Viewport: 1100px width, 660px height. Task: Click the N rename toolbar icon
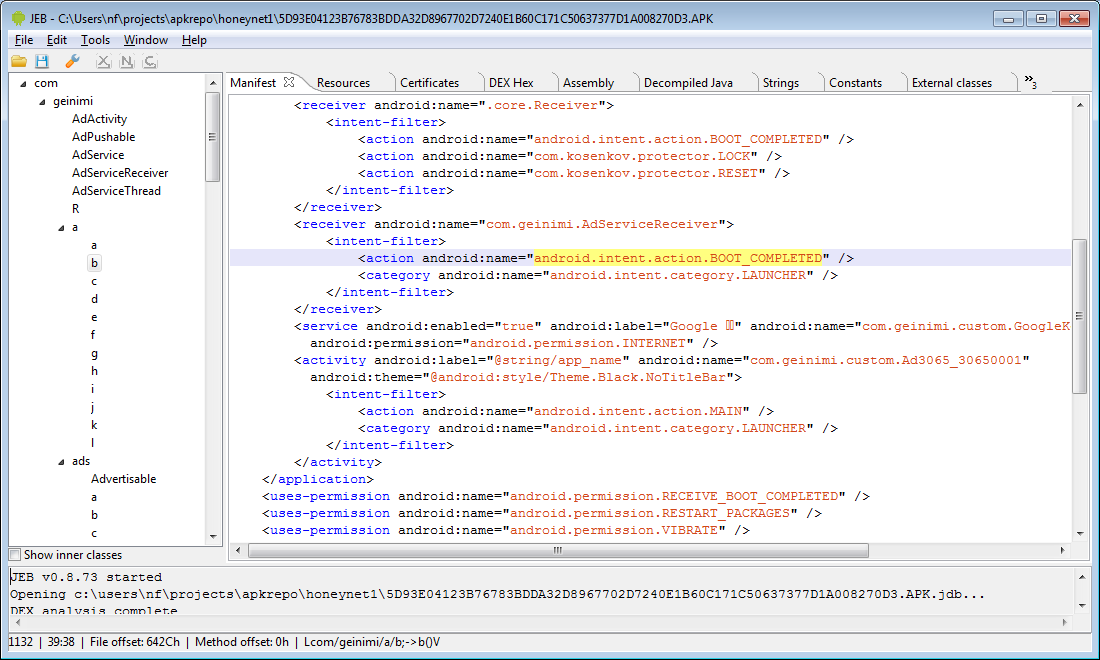coord(126,62)
